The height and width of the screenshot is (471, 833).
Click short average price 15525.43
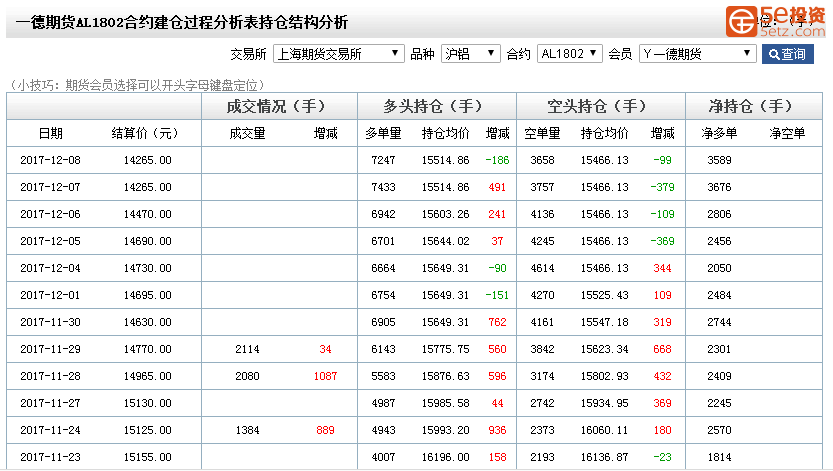pos(605,295)
